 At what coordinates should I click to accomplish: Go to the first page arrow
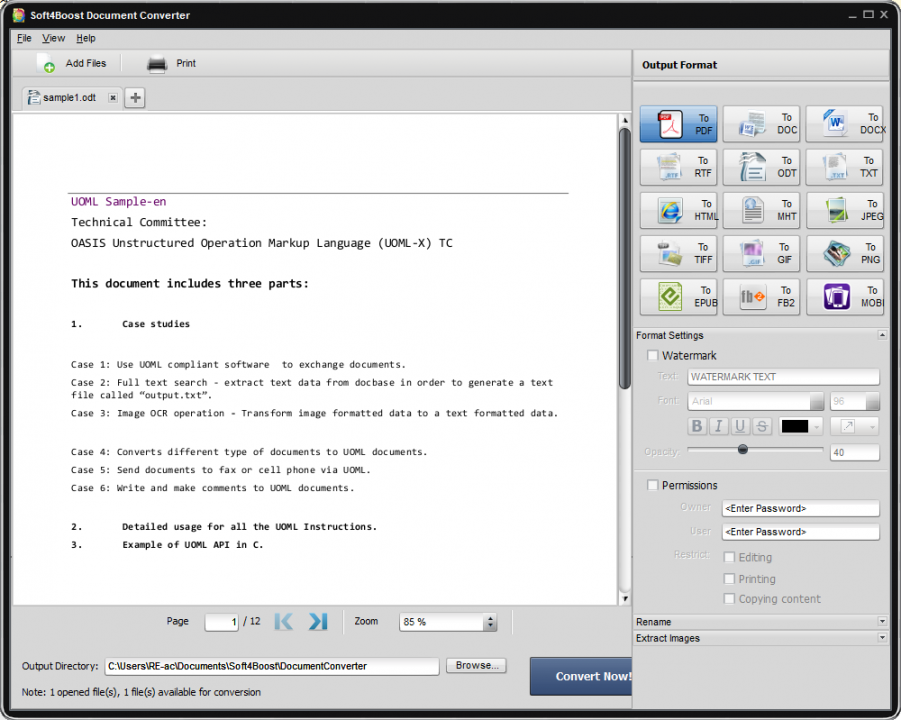click(x=284, y=621)
